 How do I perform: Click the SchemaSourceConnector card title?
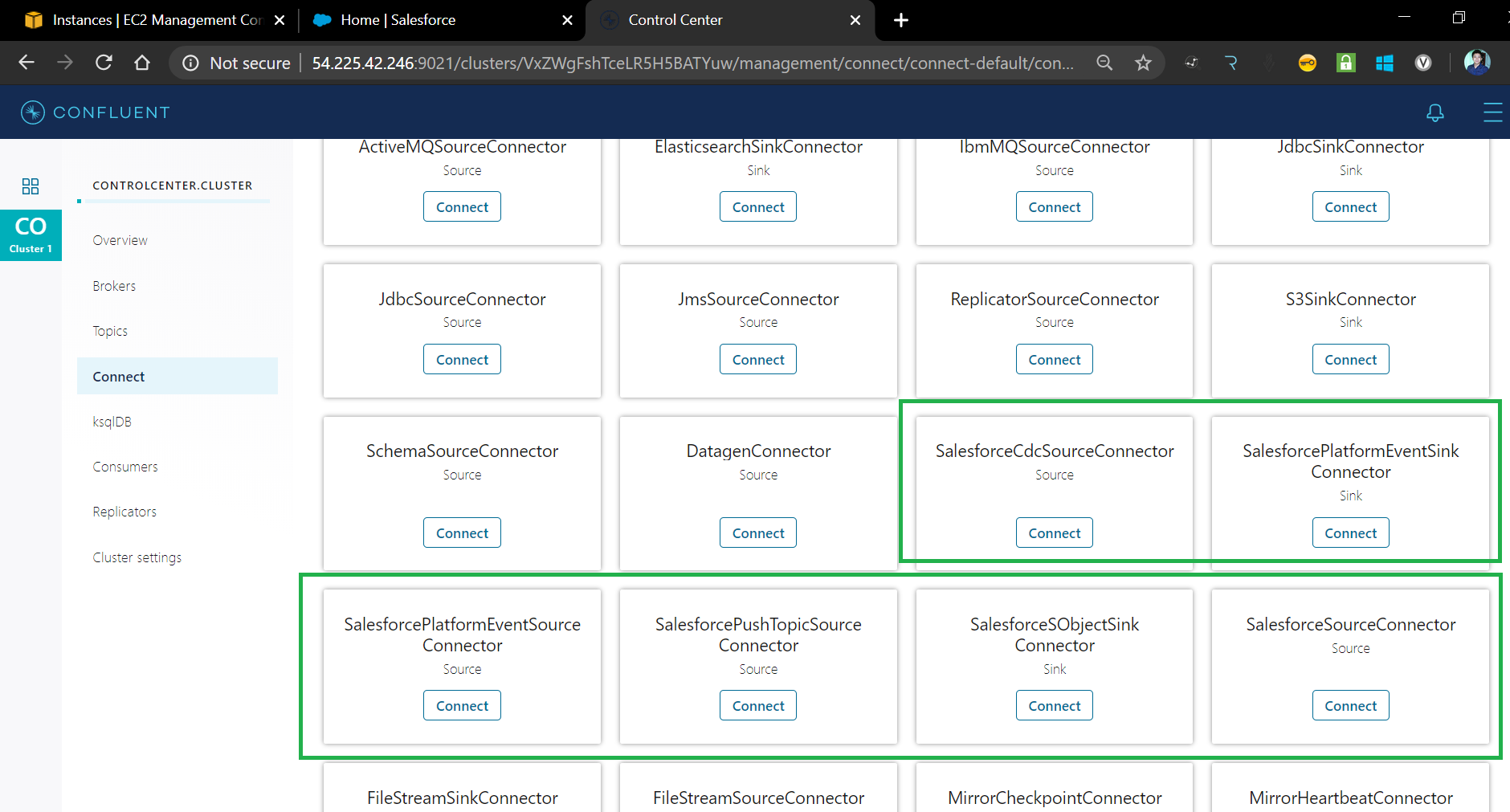(462, 451)
